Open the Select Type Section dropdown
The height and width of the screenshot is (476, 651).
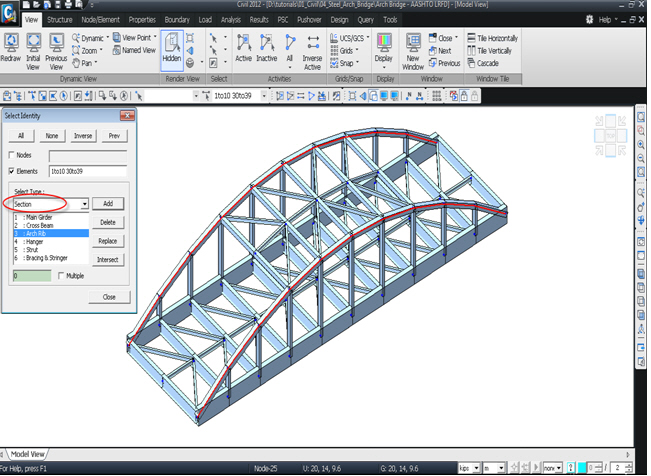pyautogui.click(x=84, y=203)
